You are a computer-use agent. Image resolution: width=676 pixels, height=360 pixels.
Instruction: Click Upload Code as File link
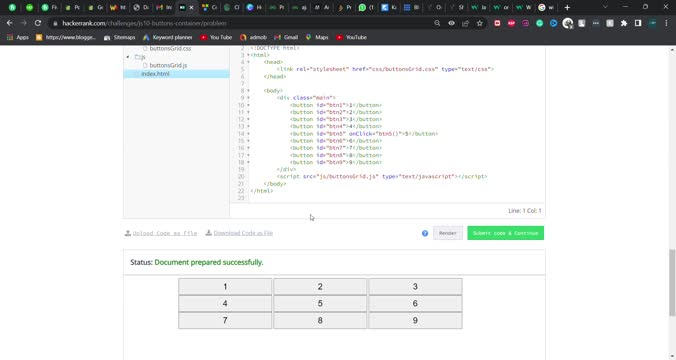click(x=161, y=233)
